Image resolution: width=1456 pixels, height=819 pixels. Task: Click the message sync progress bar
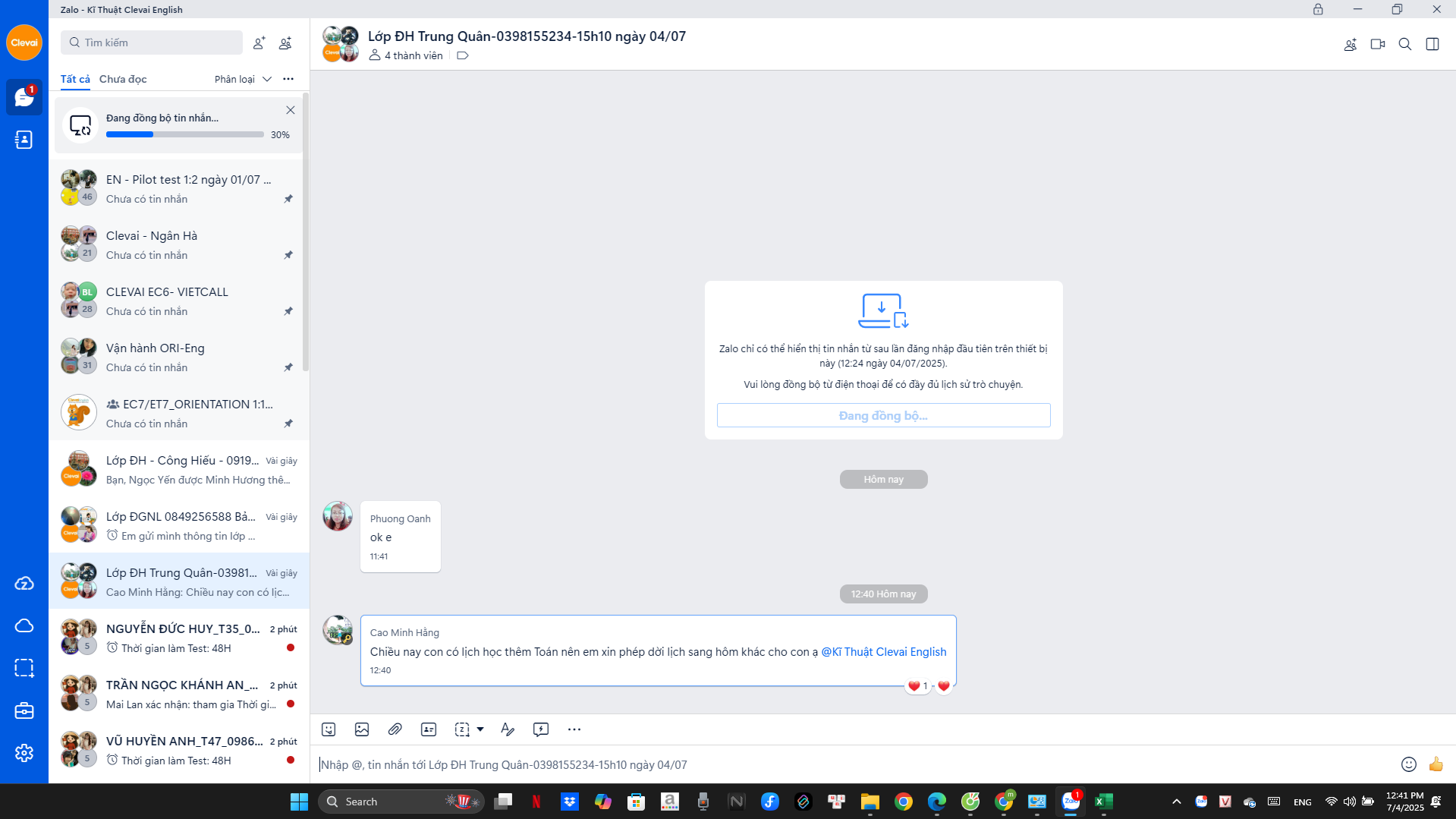coord(185,134)
